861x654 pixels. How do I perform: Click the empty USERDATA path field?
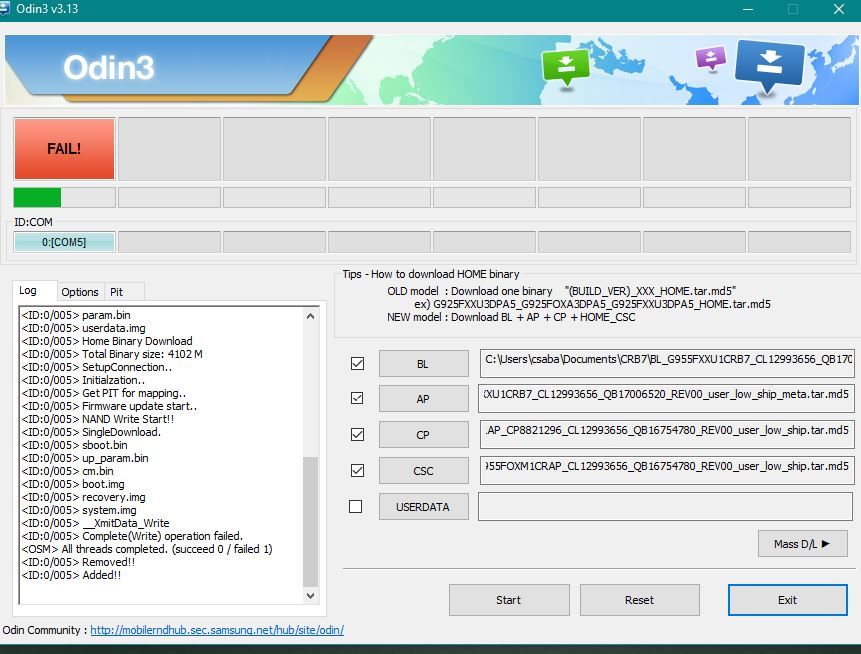(666, 506)
